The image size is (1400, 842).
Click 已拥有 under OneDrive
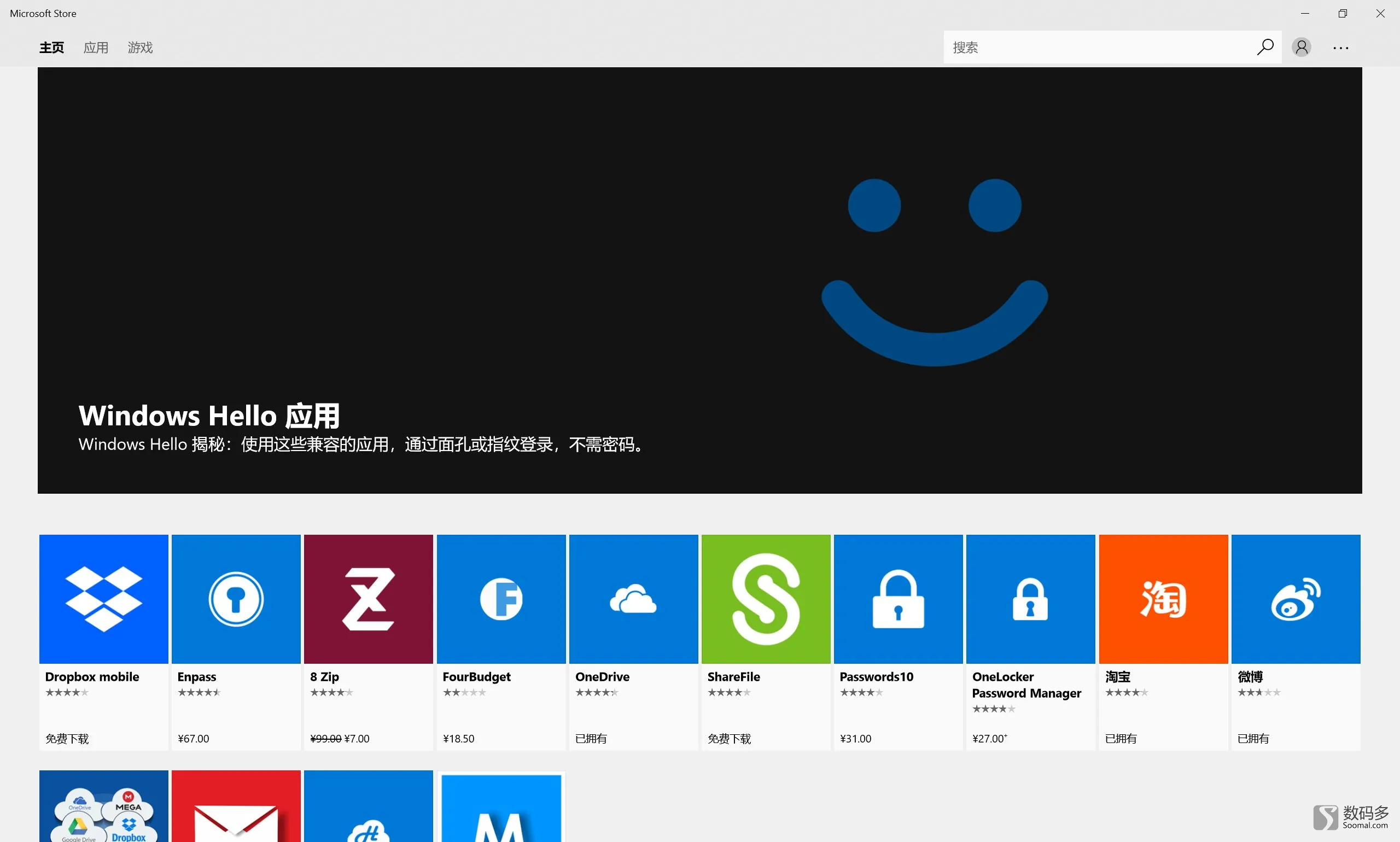pos(591,739)
